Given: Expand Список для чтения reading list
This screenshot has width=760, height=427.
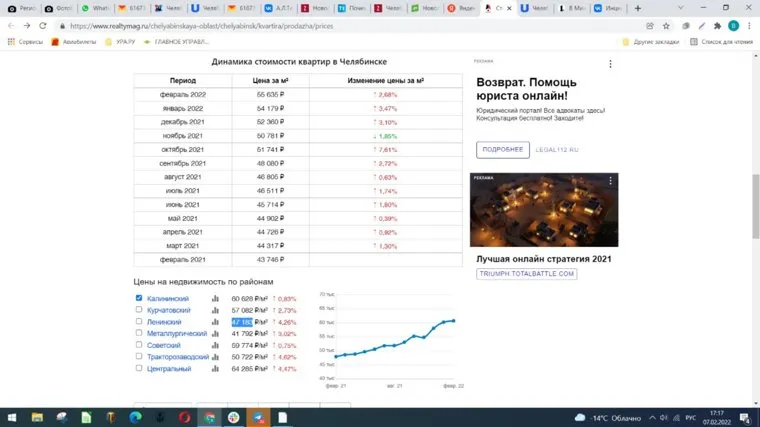Looking at the screenshot, I should [724, 42].
